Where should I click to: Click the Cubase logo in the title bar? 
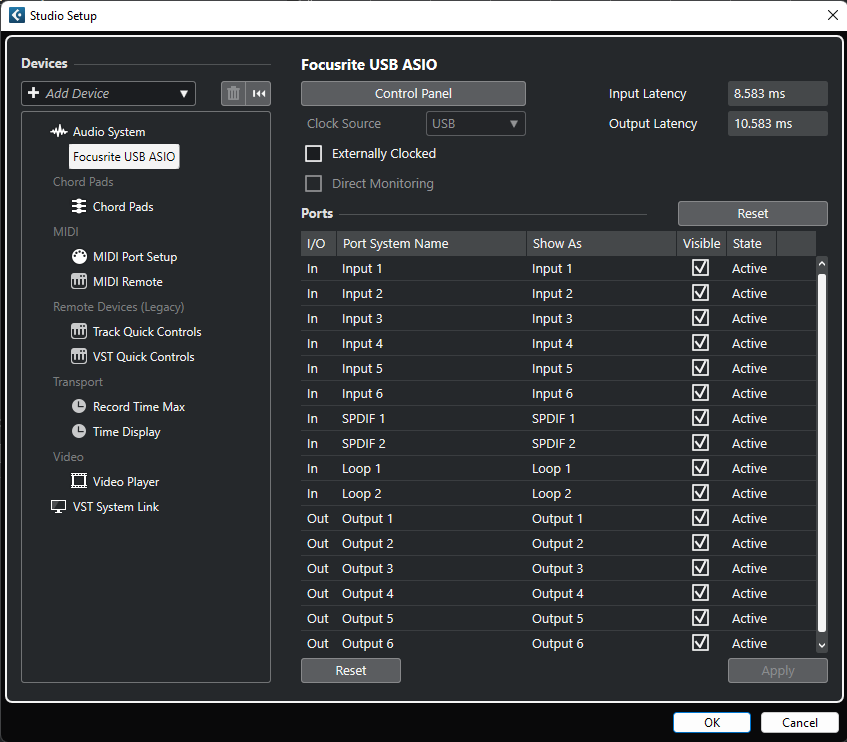point(17,15)
